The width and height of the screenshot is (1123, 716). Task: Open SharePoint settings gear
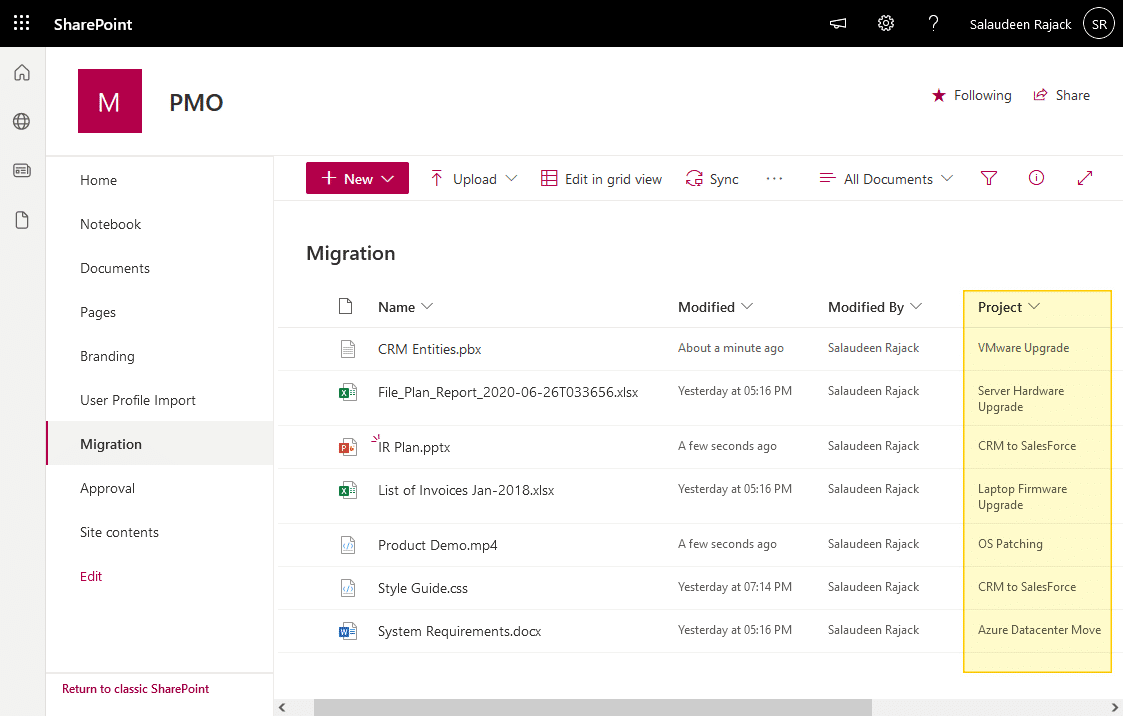tap(885, 22)
